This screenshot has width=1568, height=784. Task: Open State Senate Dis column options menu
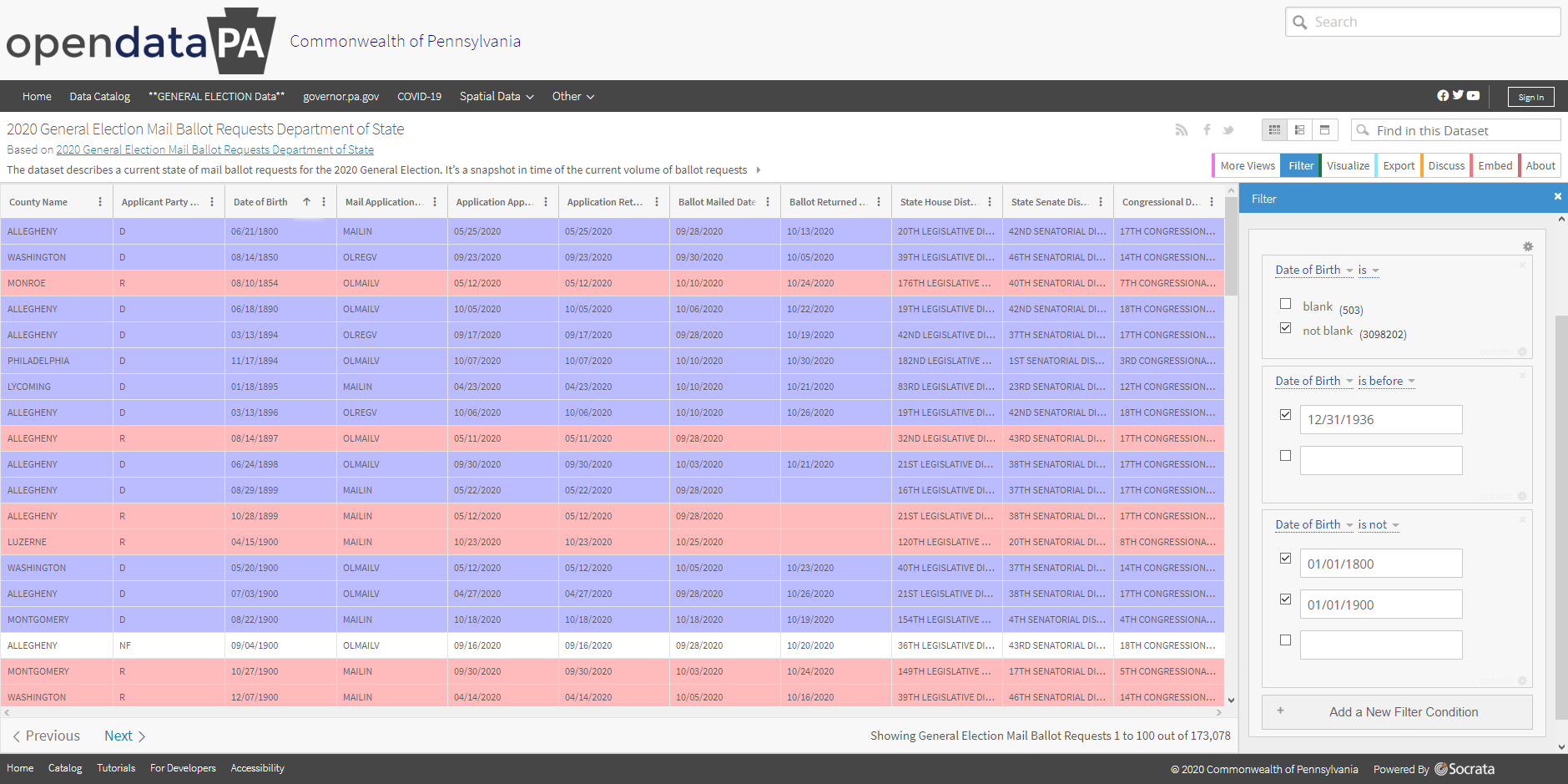[1101, 202]
